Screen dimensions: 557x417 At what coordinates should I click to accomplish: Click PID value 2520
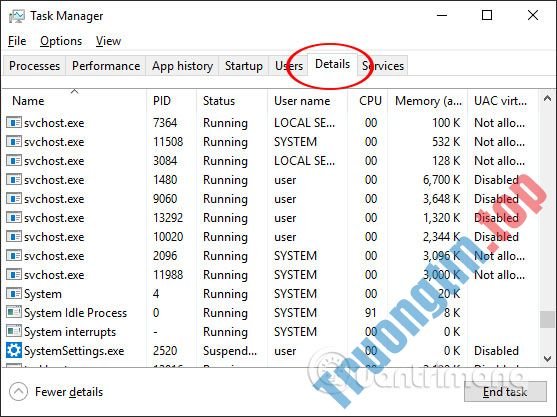point(165,351)
